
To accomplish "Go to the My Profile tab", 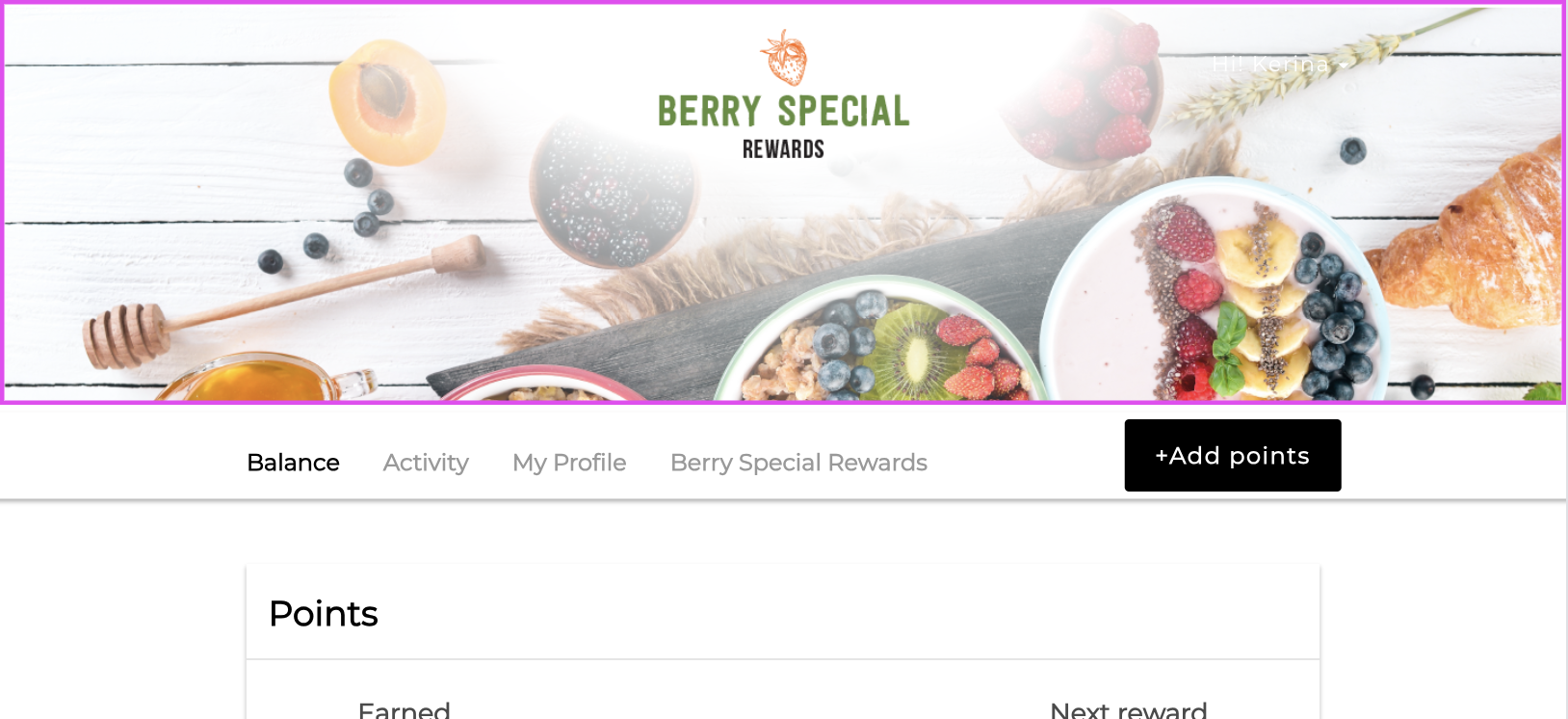I will pos(569,463).
